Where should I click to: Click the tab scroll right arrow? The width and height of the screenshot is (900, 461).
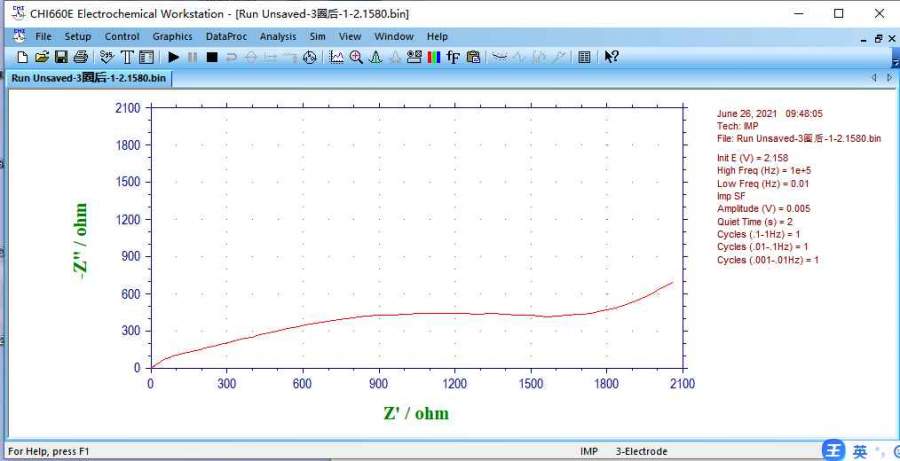tap(888, 78)
